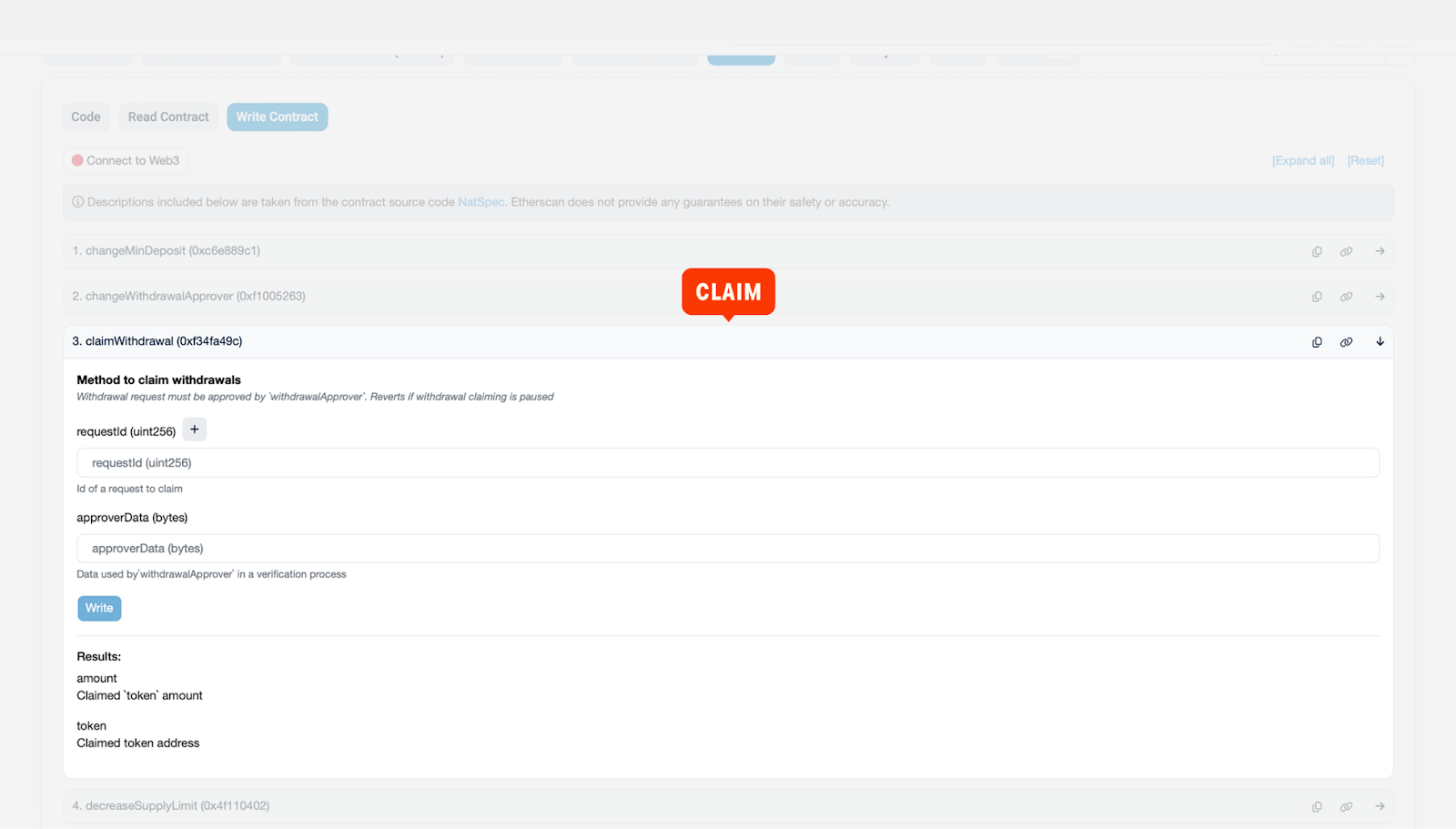The height and width of the screenshot is (829, 1456).
Task: Click the claimWithdrawal permalink chain icon
Action: [1346, 342]
